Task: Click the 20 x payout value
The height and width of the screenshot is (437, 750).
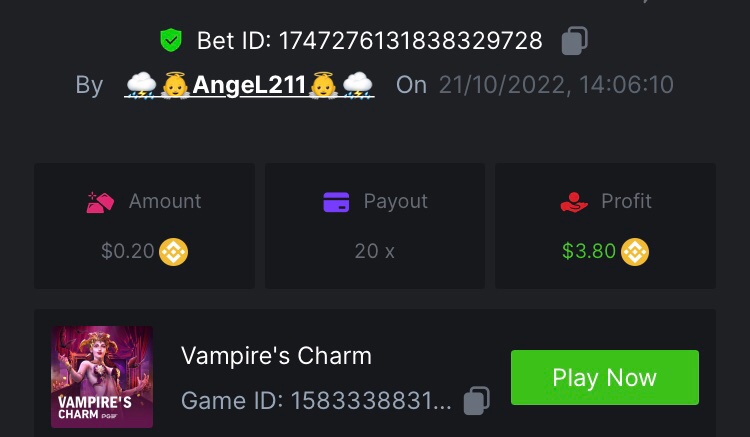Action: tap(375, 251)
